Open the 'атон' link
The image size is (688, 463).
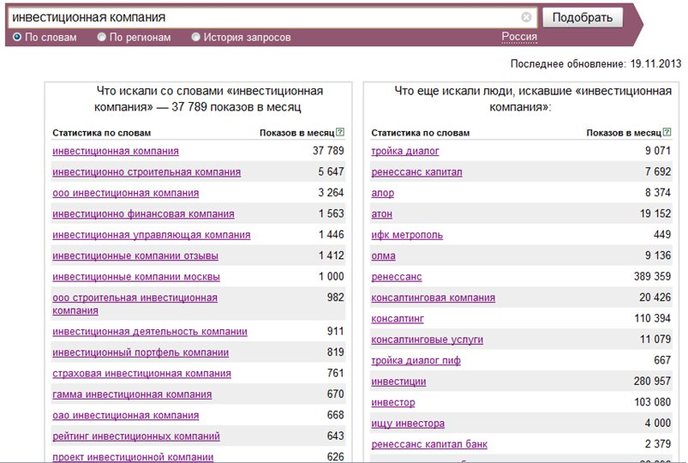point(382,214)
